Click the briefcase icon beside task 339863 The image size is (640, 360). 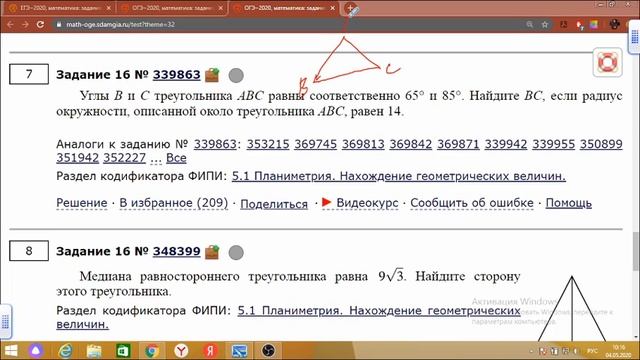(212, 75)
